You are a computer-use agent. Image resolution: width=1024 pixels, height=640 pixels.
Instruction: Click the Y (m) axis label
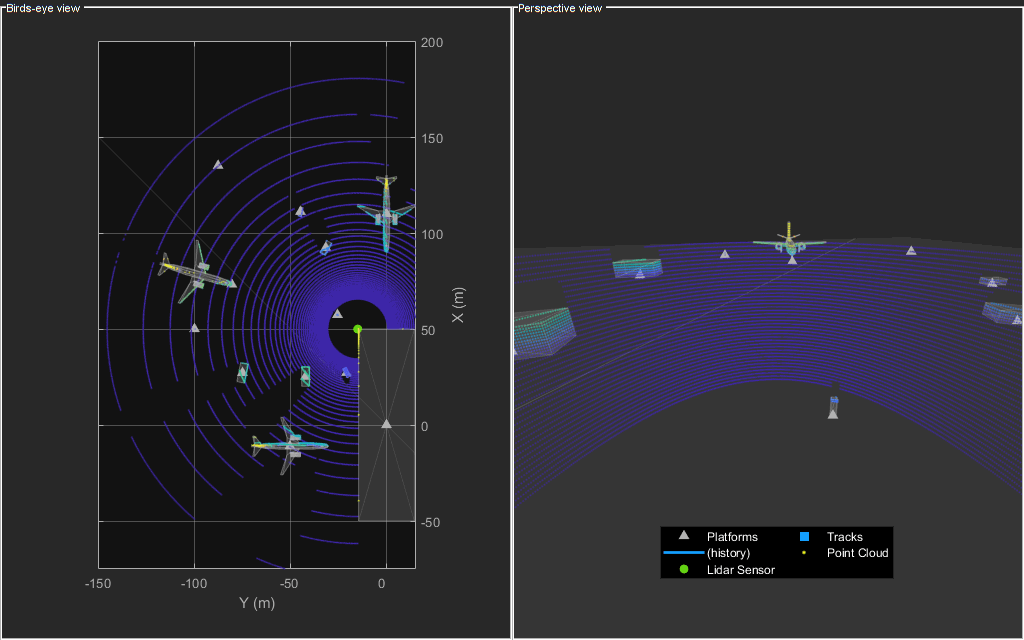coord(257,603)
